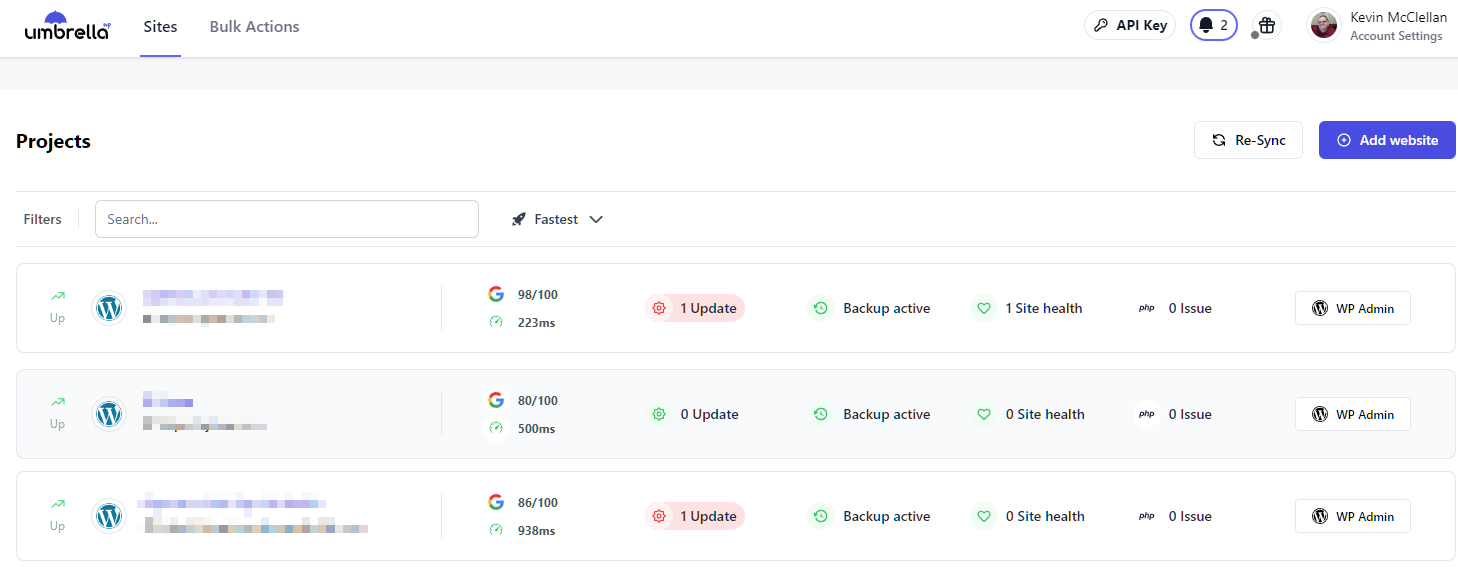Viewport: 1458px width, 567px height.
Task: Click the green Up trend icon in first row
Action: [57, 296]
